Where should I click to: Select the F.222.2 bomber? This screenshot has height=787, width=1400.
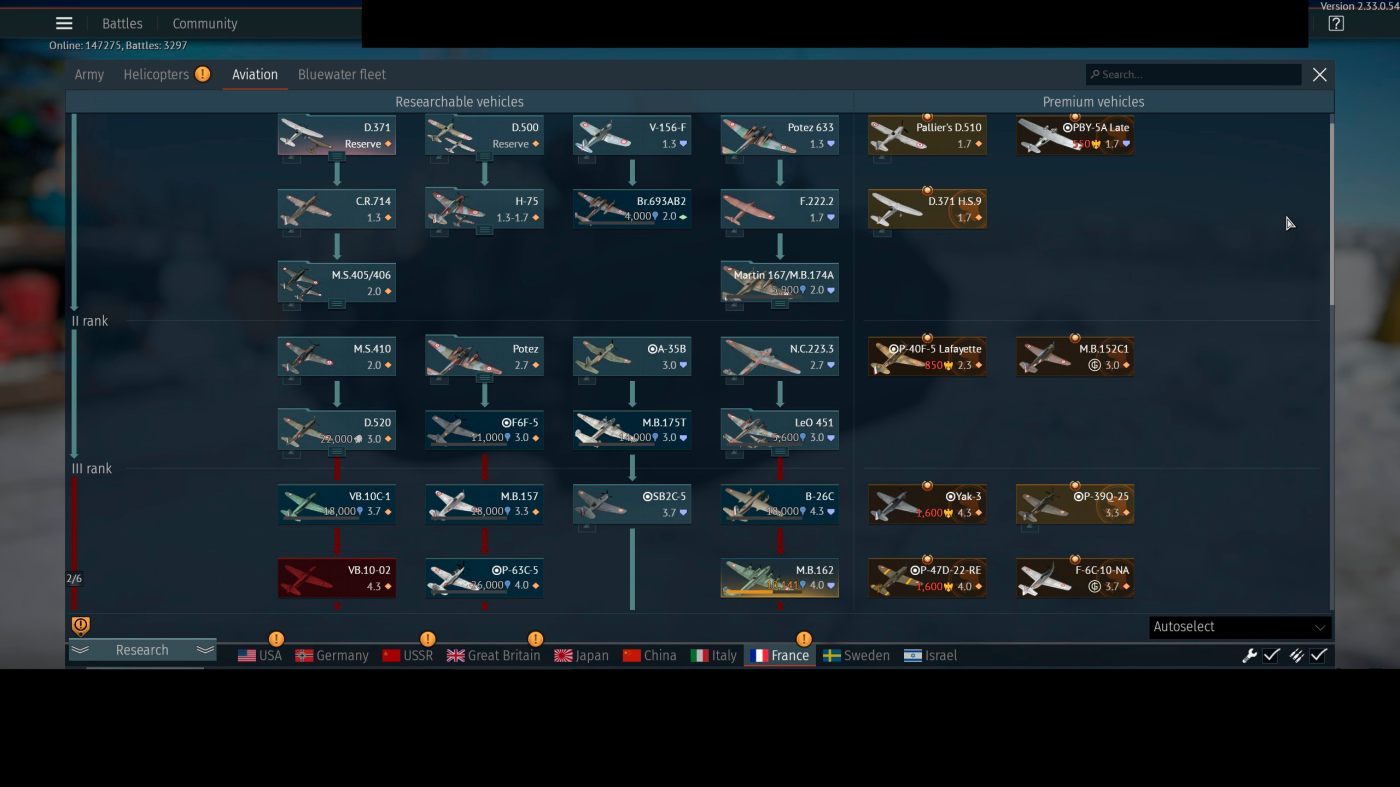(x=780, y=209)
